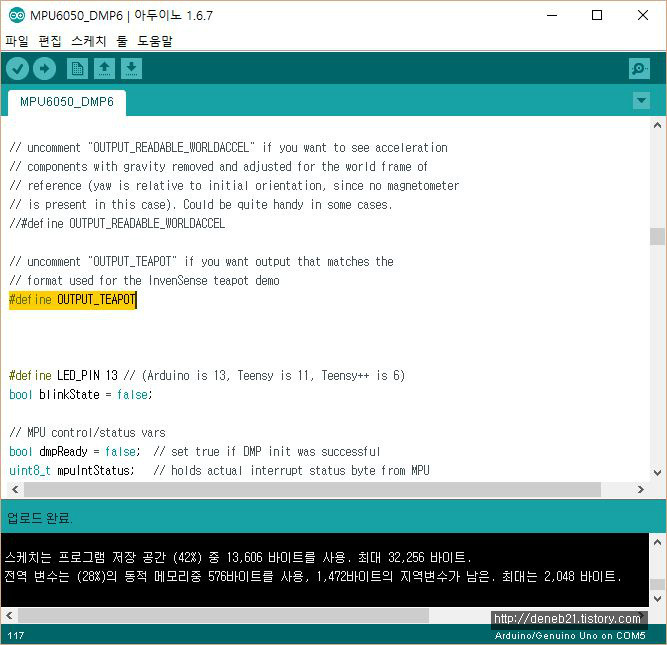Open the 파일 menu
Screen dimensions: 667x645
pyautogui.click(x=17, y=41)
